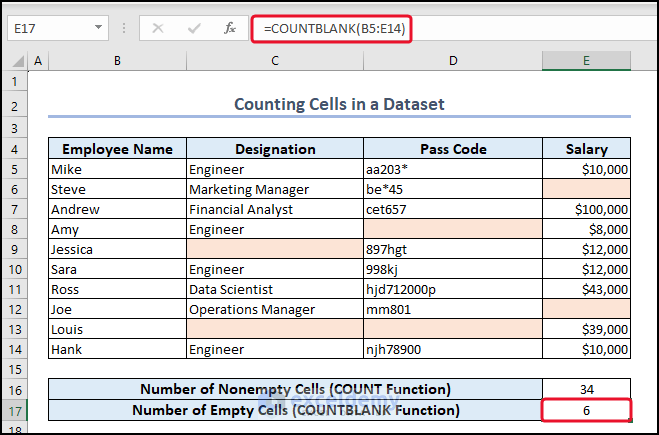
Task: Select the row 4 header
Action: coord(14,149)
